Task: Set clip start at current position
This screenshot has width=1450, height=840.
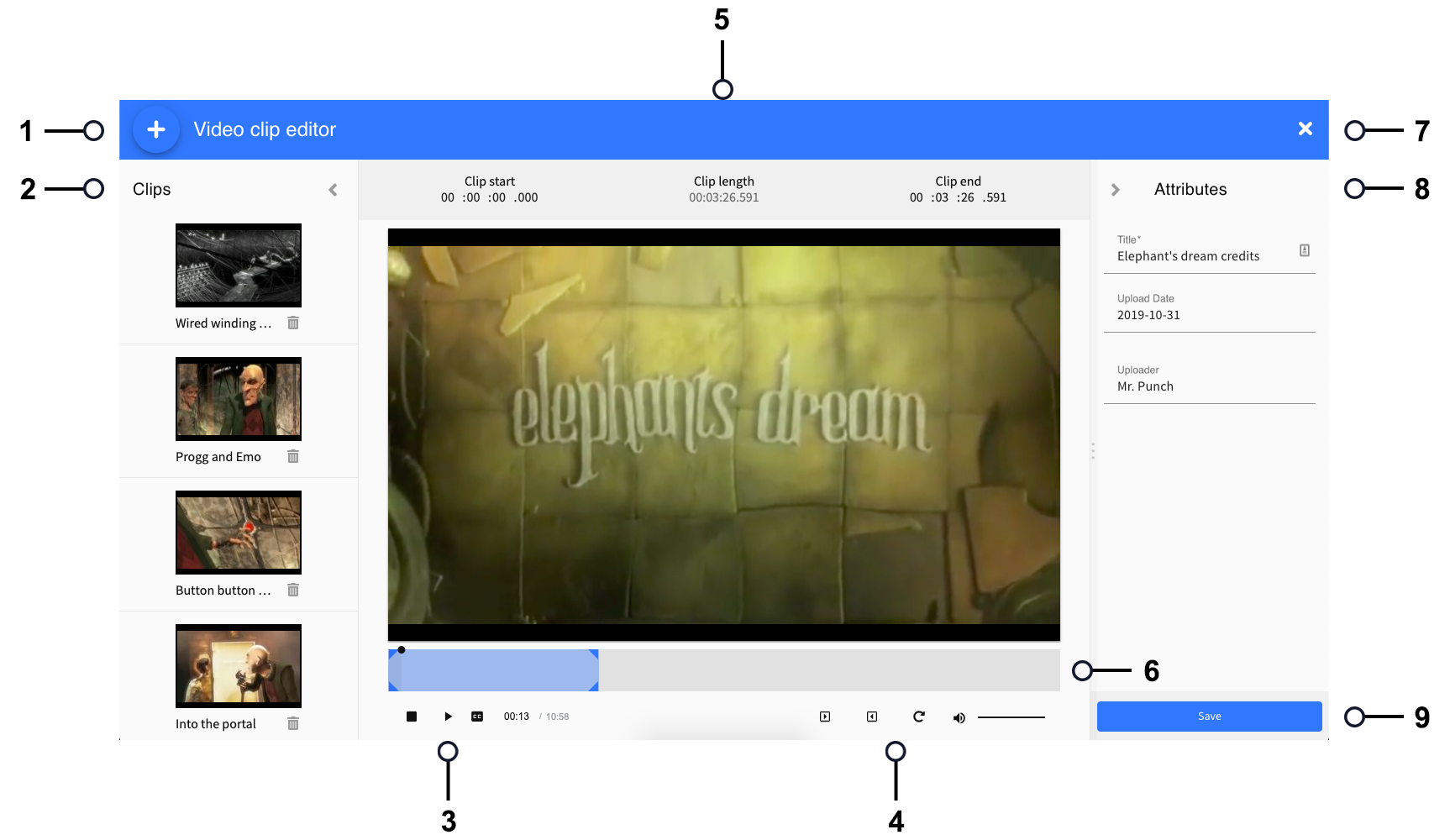Action: [825, 717]
